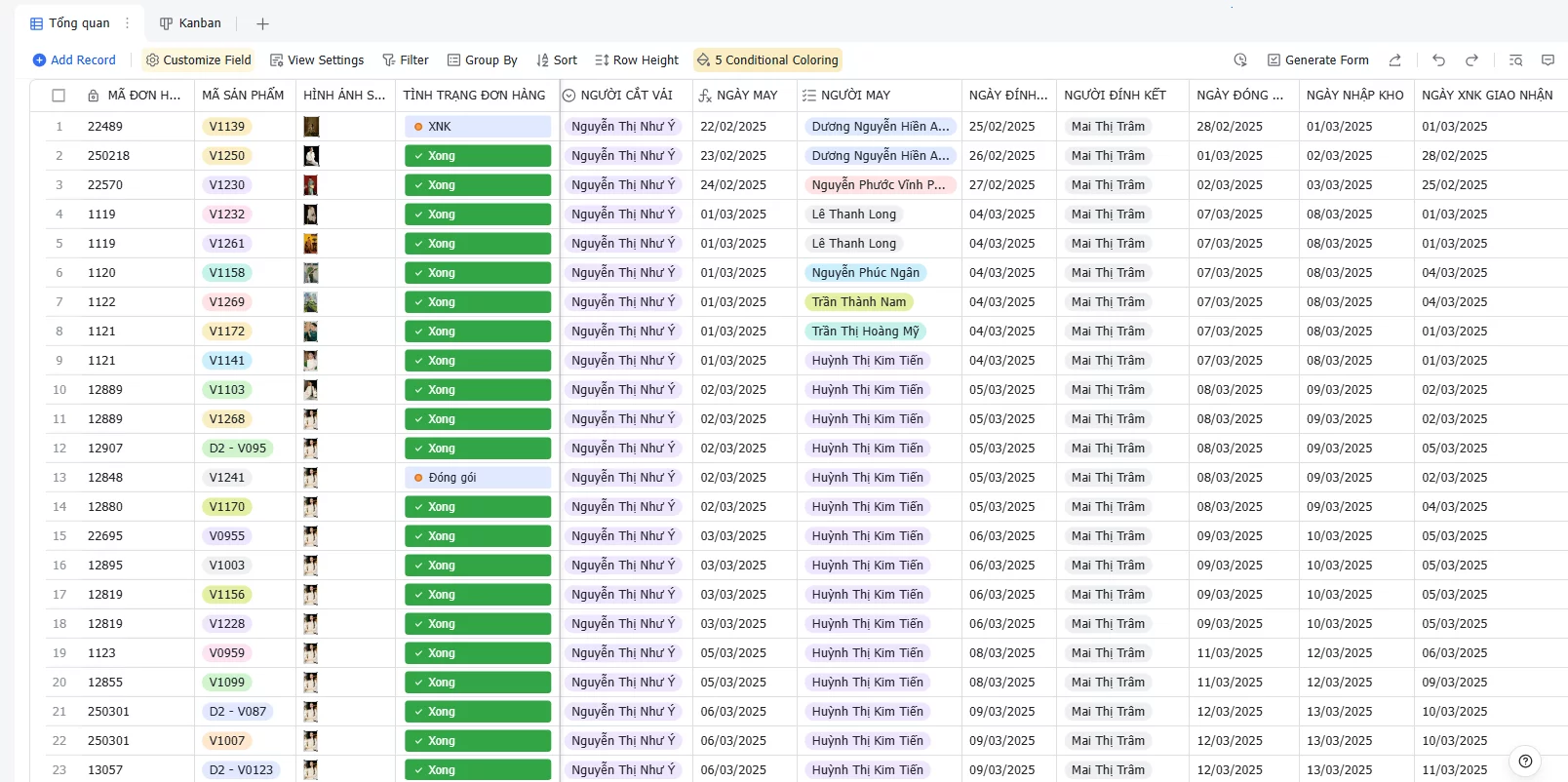Click the NGÀY NHẬP KHO column header

[x=1356, y=96]
